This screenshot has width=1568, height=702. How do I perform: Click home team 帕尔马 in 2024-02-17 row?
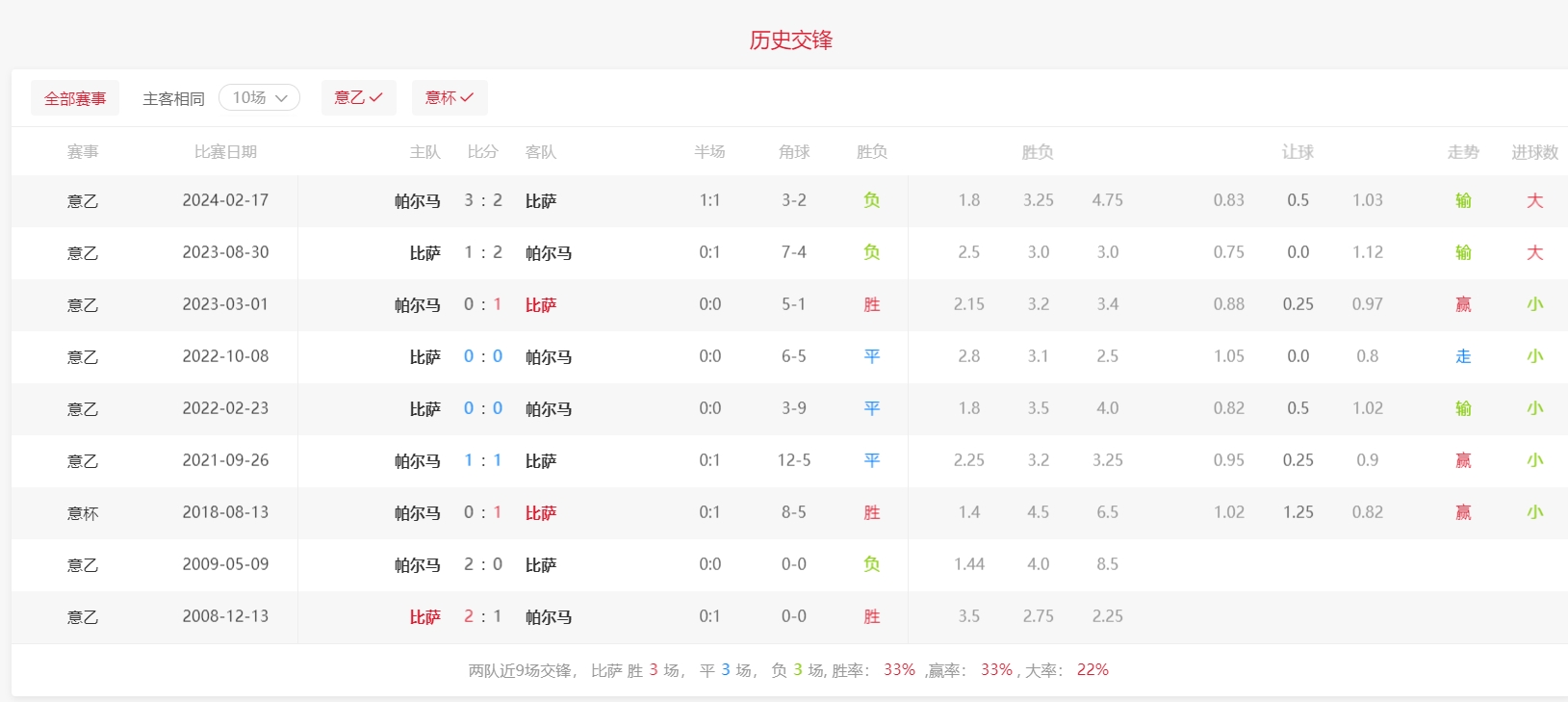point(417,201)
